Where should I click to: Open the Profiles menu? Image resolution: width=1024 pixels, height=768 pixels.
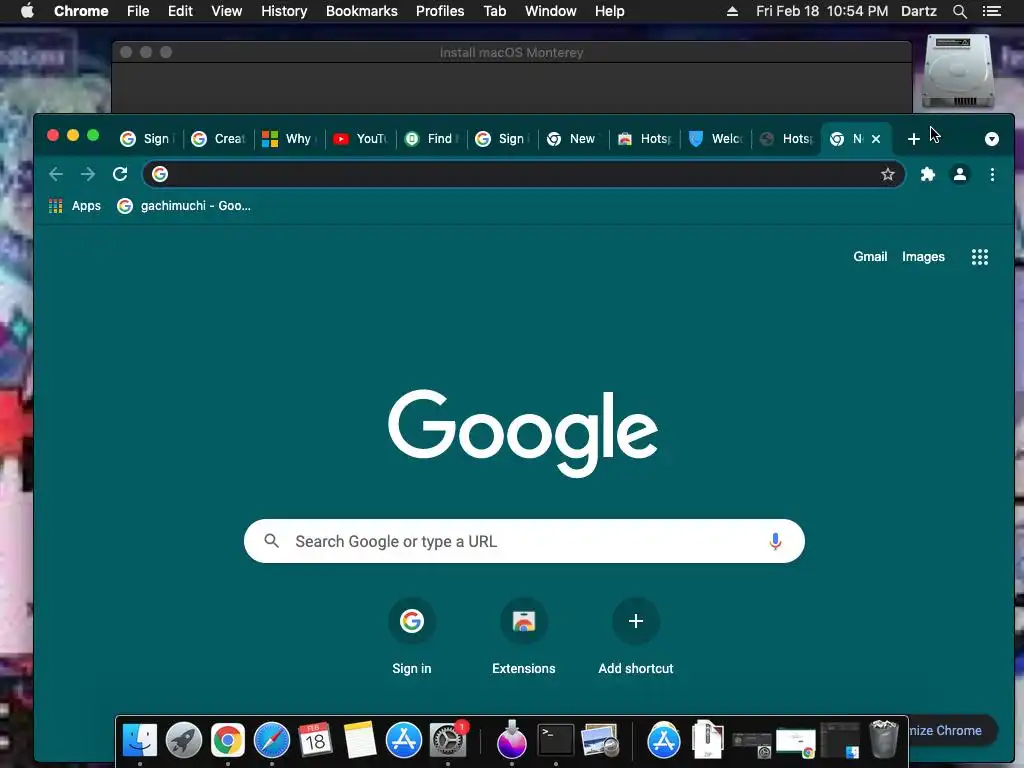click(440, 11)
